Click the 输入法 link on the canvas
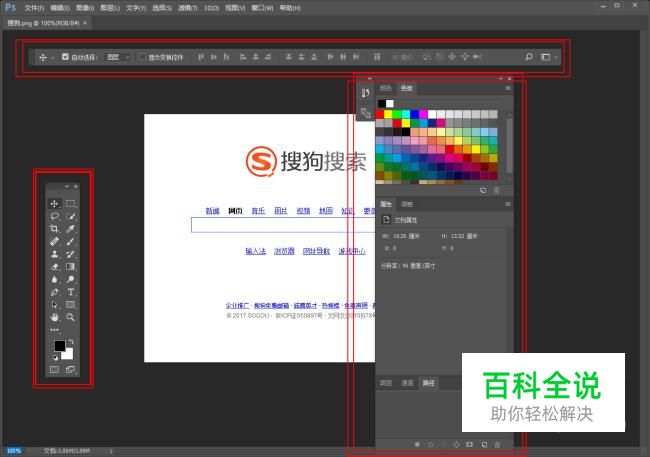 (255, 251)
